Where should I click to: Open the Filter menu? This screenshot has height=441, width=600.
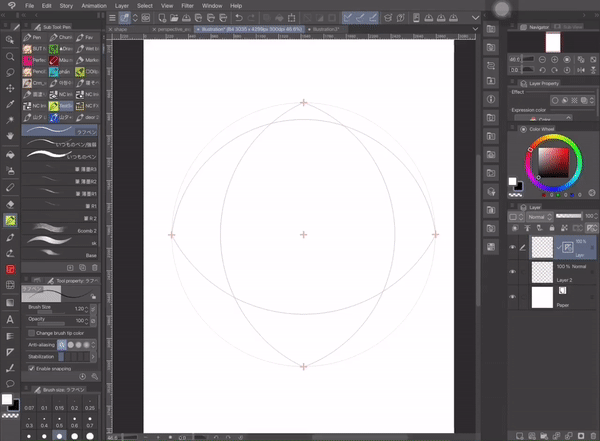pos(187,6)
